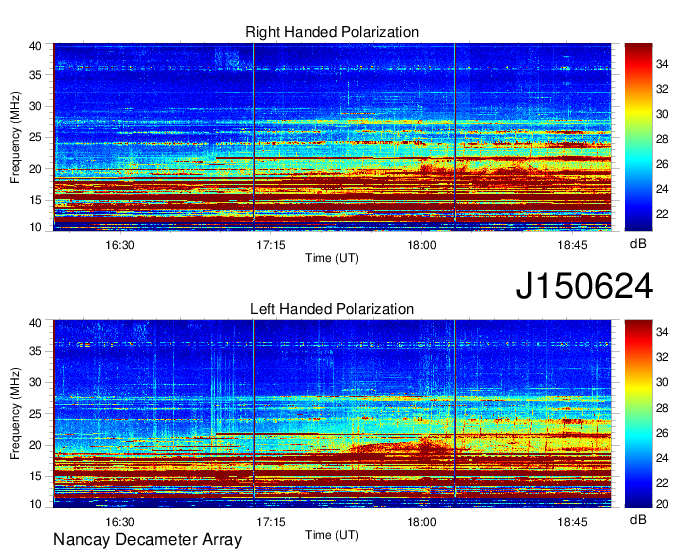Click the 'Time (UT)' label under top plot

pos(332,258)
